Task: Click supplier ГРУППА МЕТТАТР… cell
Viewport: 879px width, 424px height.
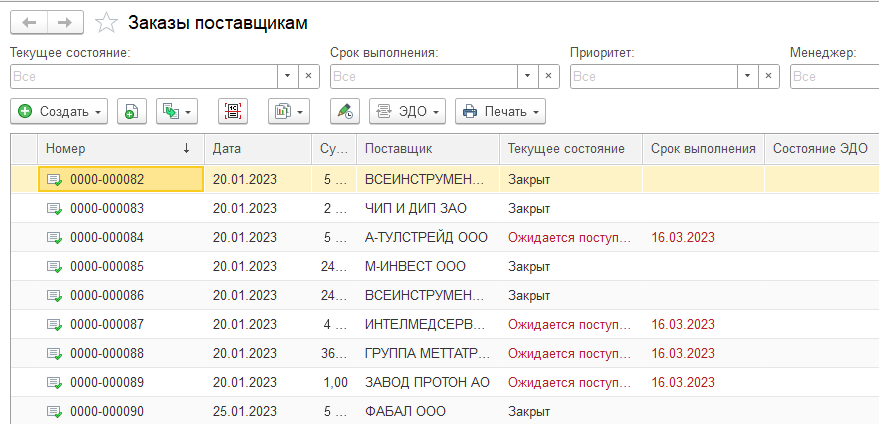Action: (428, 353)
